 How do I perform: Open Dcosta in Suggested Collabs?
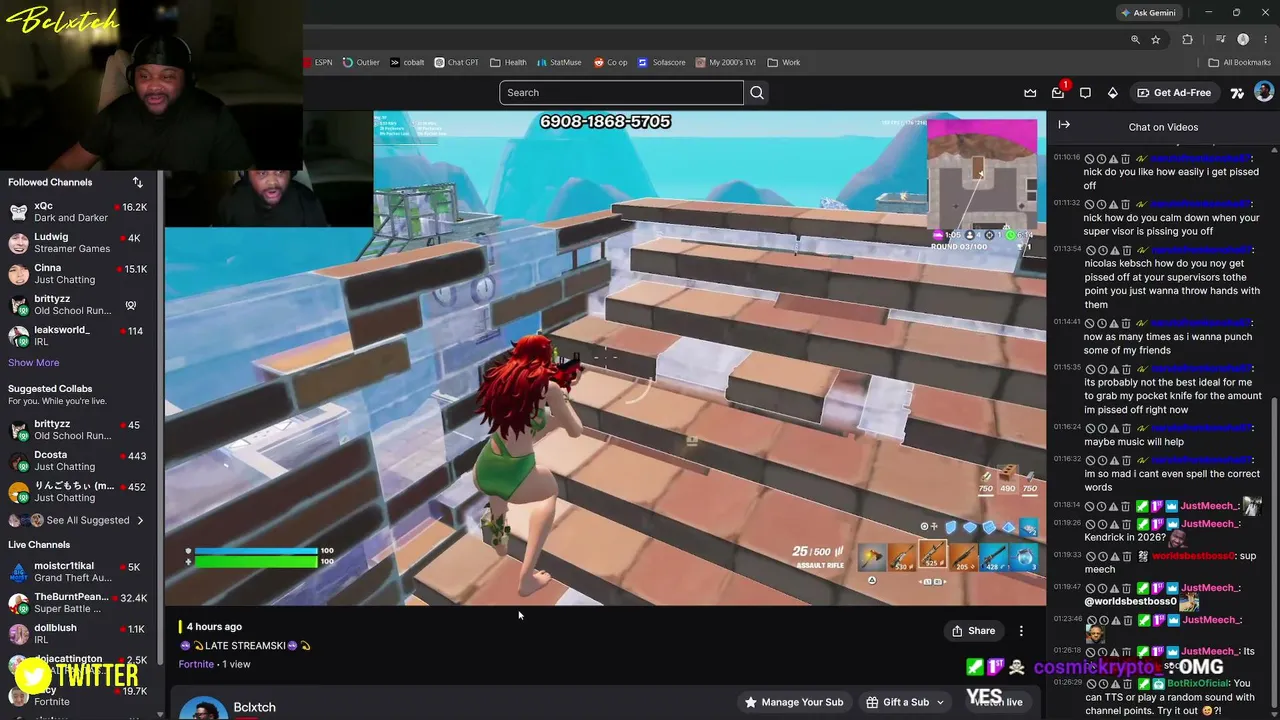(x=78, y=461)
